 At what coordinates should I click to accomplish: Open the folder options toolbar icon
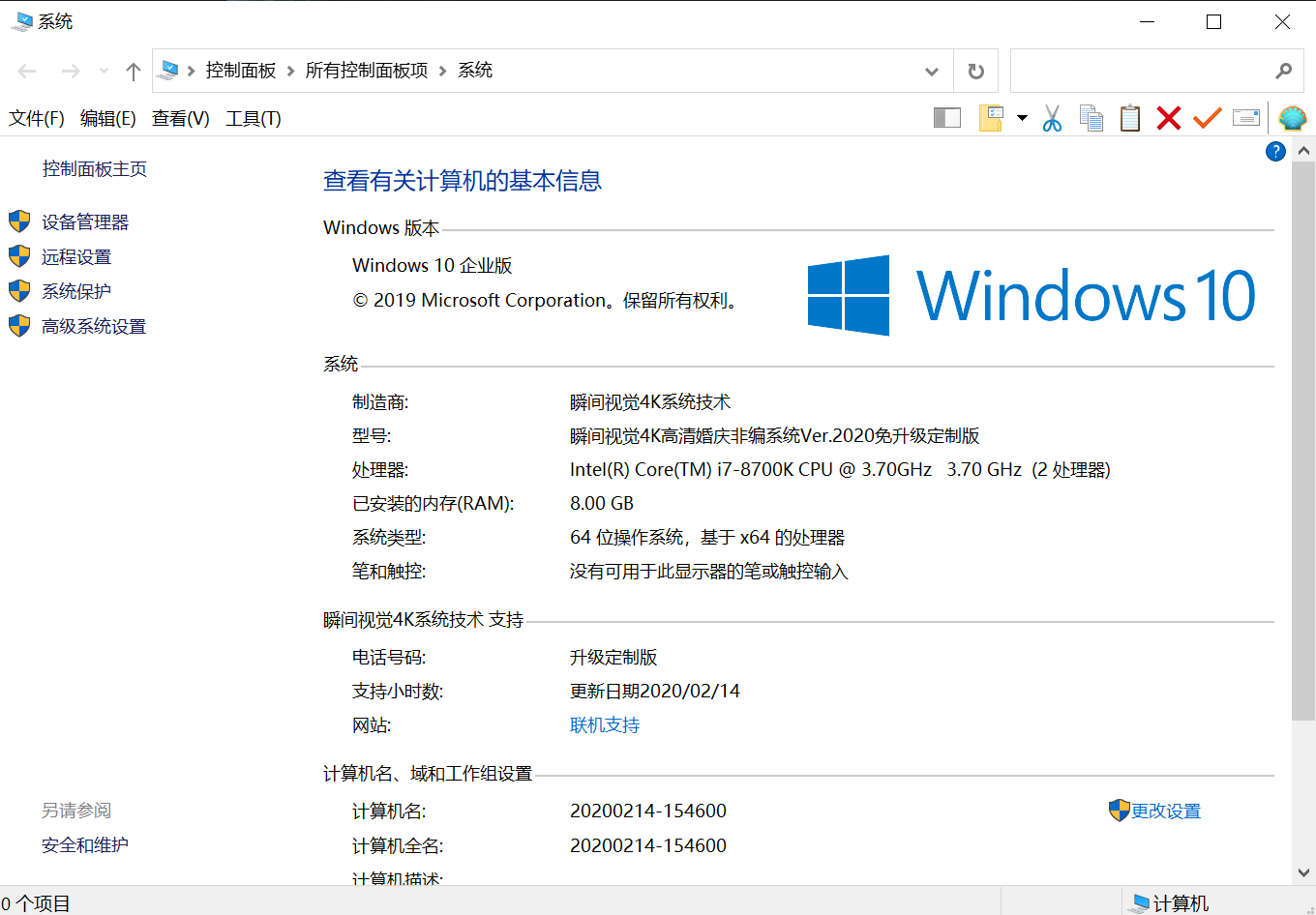[991, 118]
